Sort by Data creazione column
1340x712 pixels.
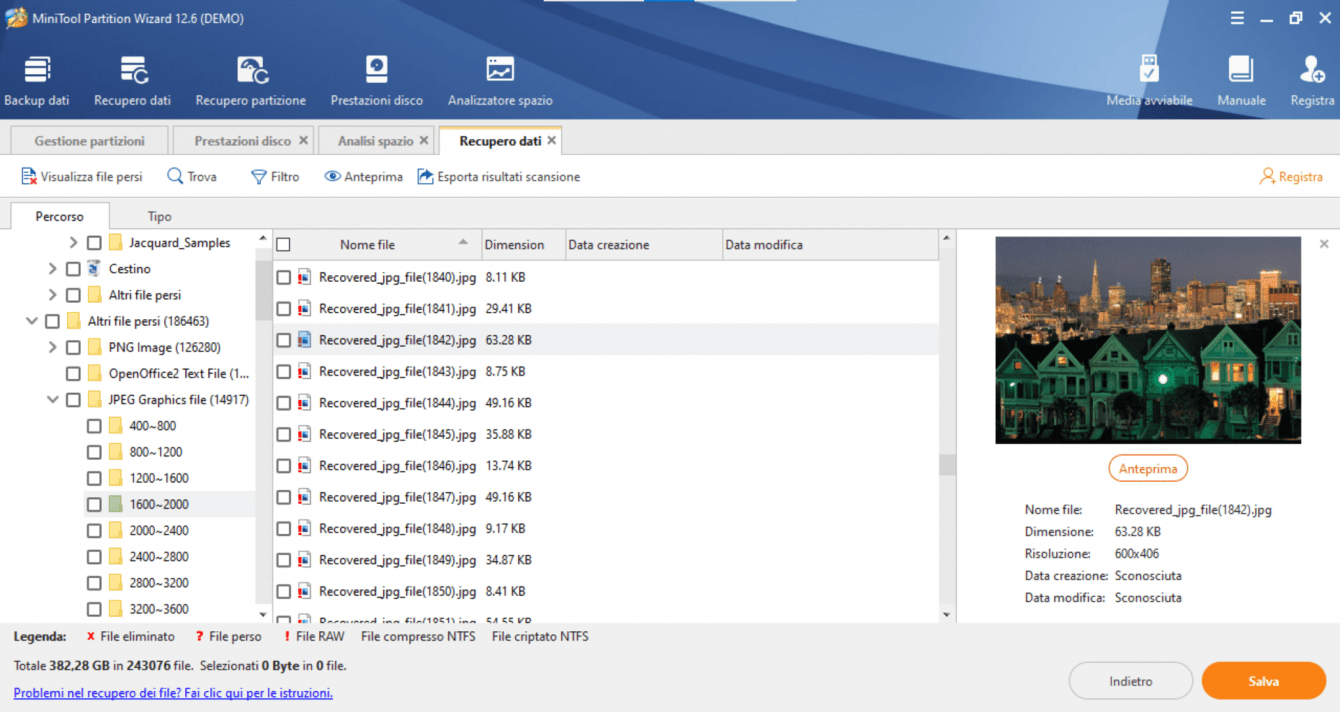tap(643, 245)
